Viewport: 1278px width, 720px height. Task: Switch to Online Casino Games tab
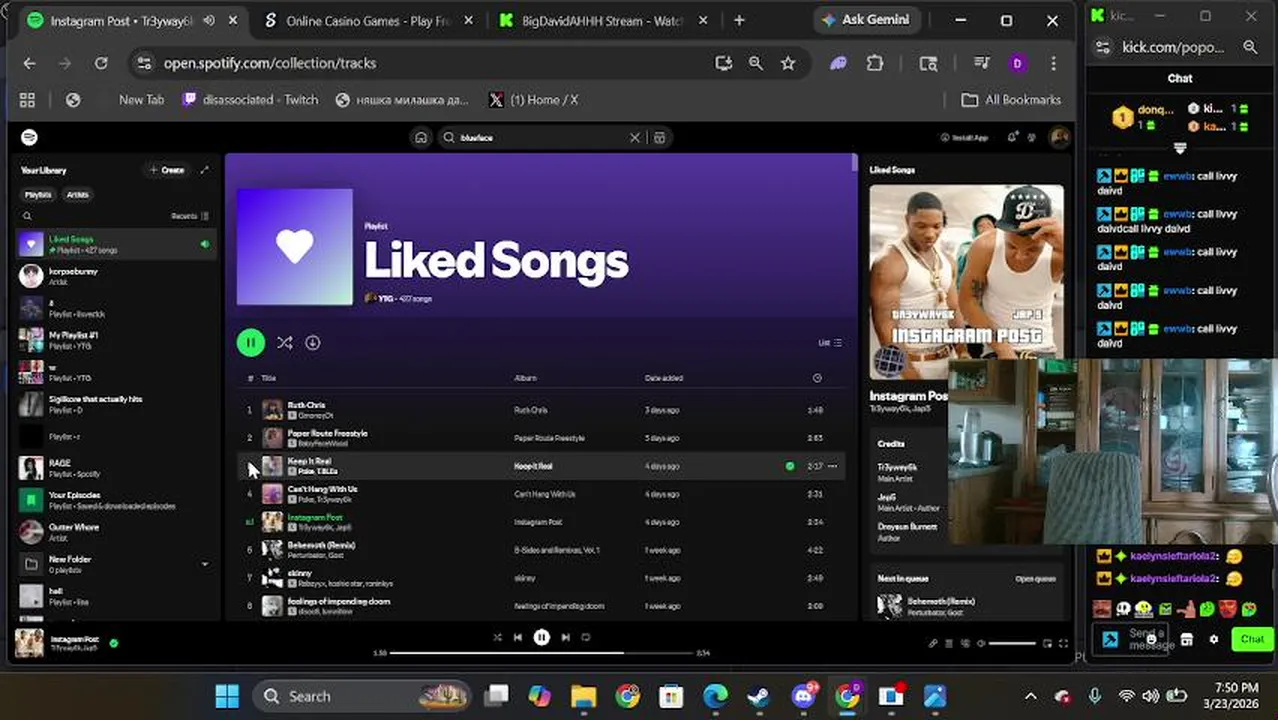coord(367,21)
